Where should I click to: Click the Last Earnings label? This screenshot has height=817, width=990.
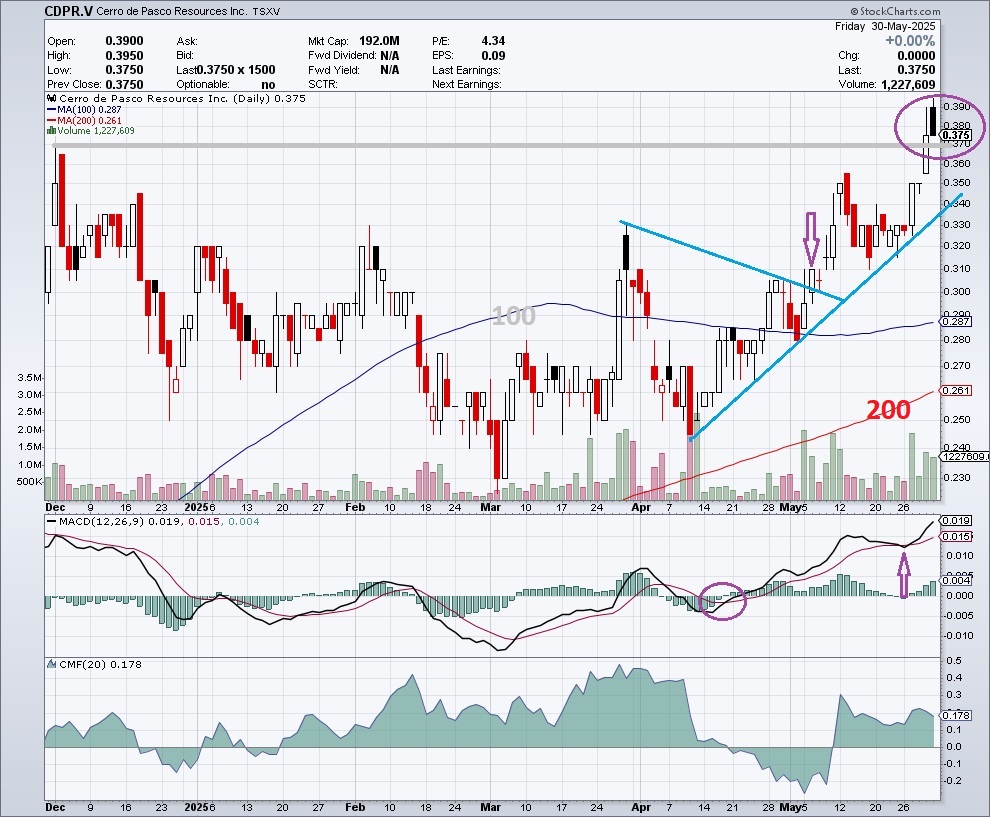point(467,70)
